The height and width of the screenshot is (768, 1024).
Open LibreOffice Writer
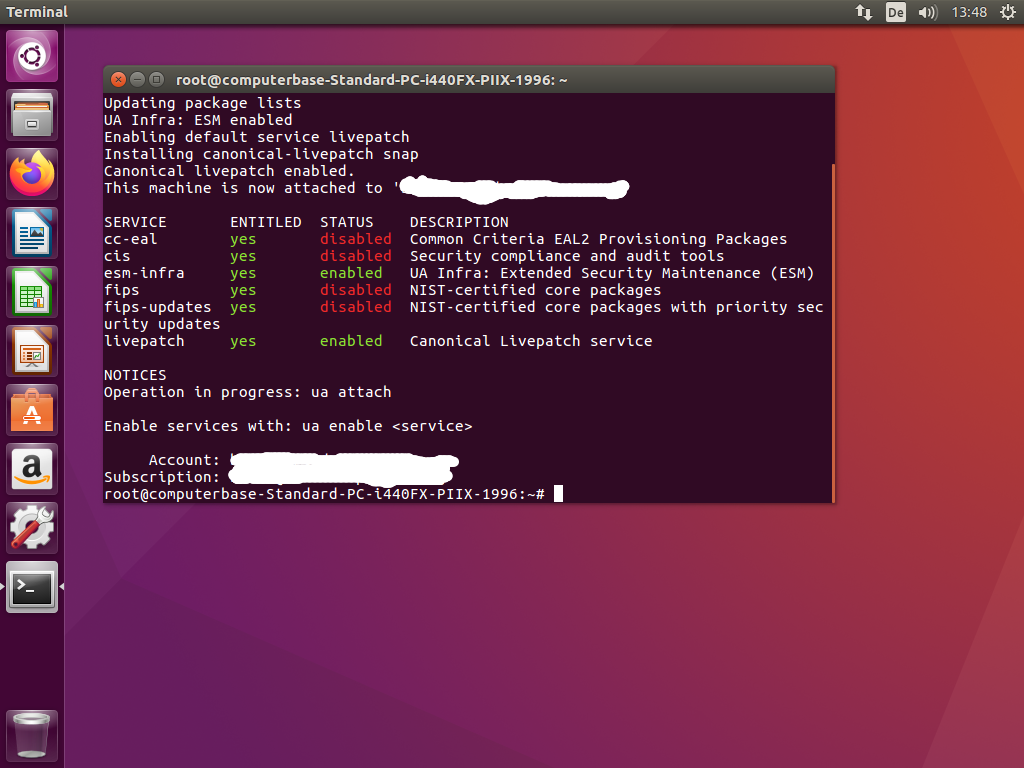click(x=32, y=233)
